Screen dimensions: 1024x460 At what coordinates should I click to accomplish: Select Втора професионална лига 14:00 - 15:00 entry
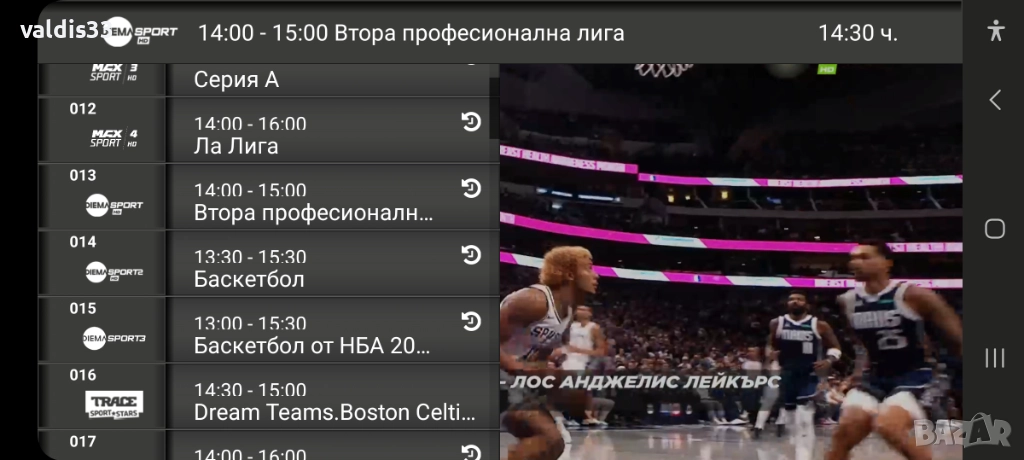[333, 196]
